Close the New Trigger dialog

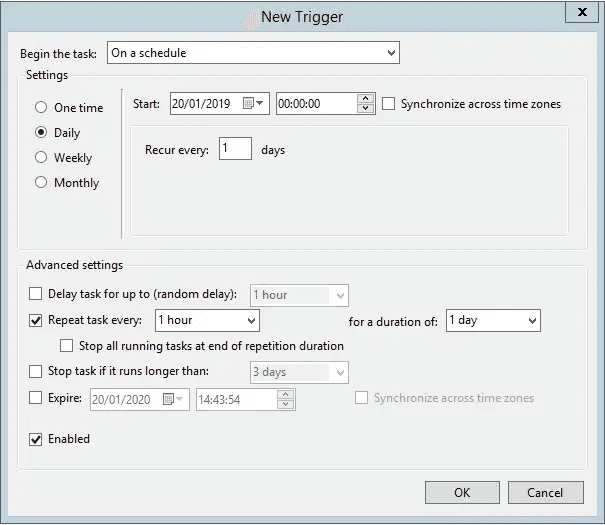[582, 12]
